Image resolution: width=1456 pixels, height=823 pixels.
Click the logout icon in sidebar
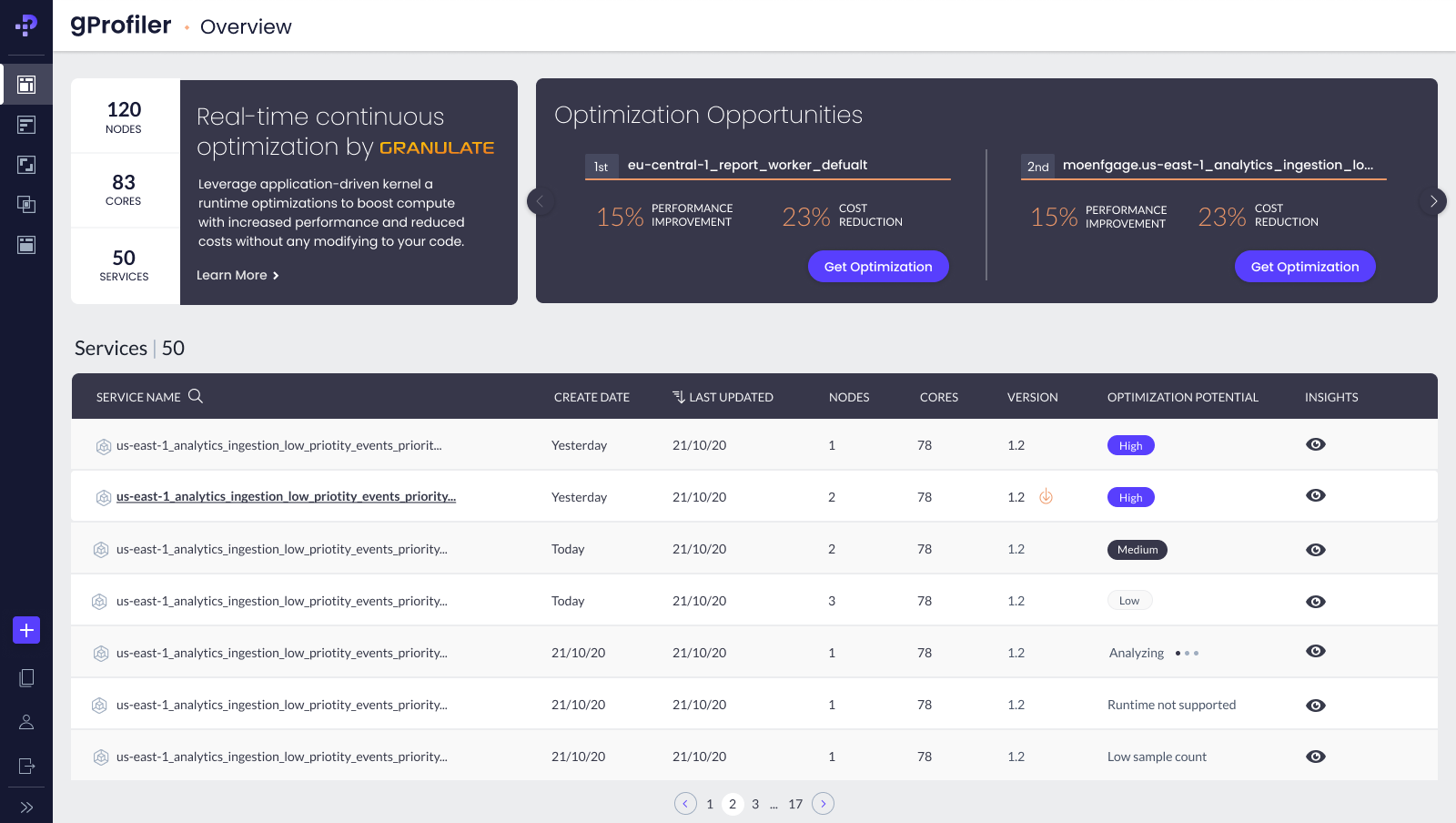tap(26, 766)
